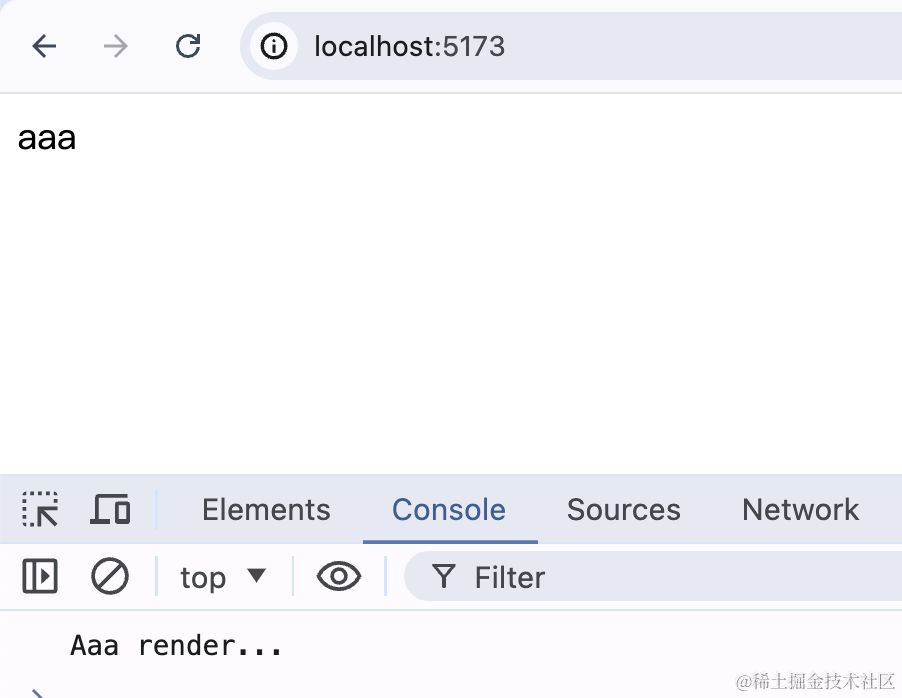Screen dimensions: 902x698
Task: Clear the console output
Action: (x=110, y=577)
